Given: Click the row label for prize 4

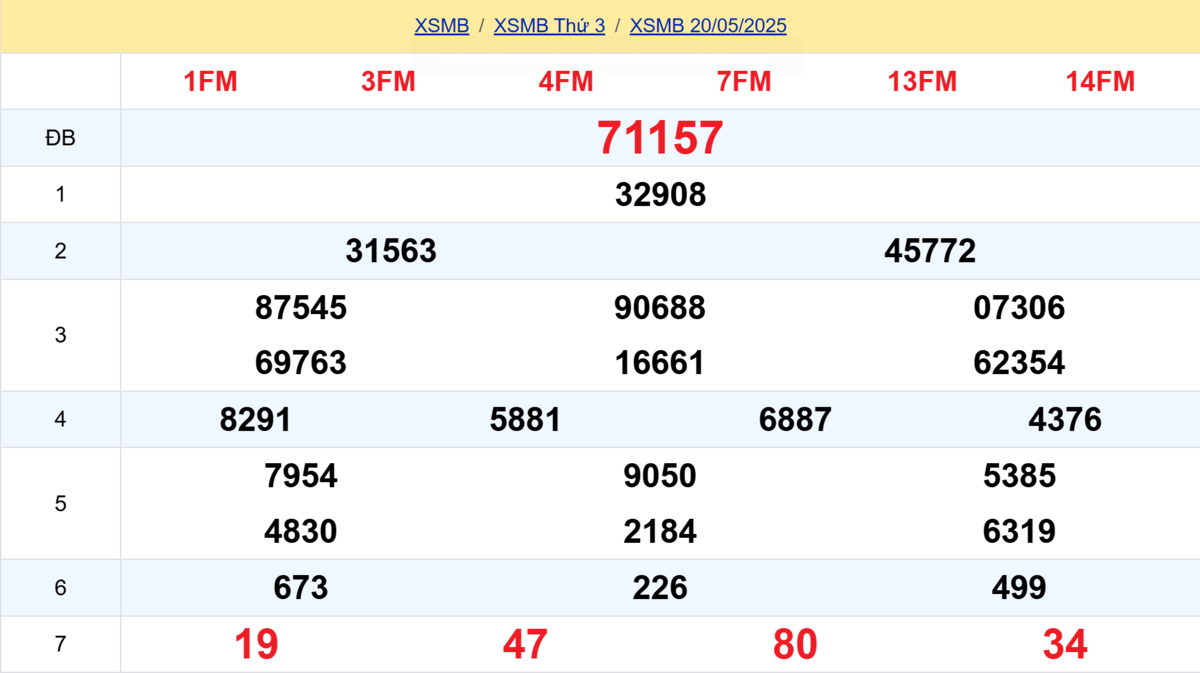Looking at the screenshot, I should (60, 420).
